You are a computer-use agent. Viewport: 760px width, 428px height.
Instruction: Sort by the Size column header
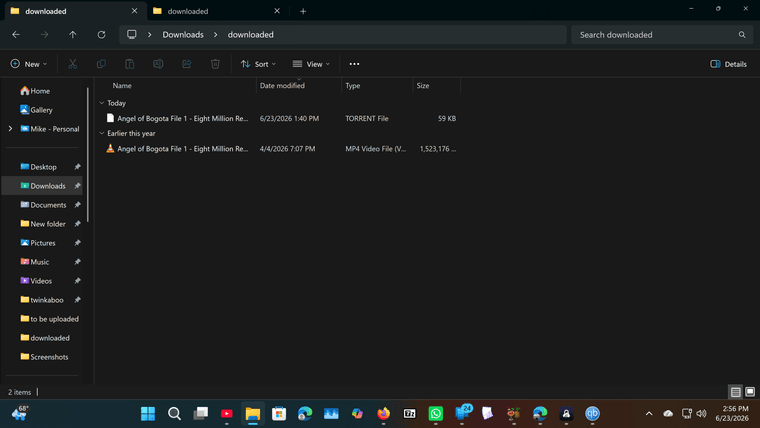[x=423, y=86]
